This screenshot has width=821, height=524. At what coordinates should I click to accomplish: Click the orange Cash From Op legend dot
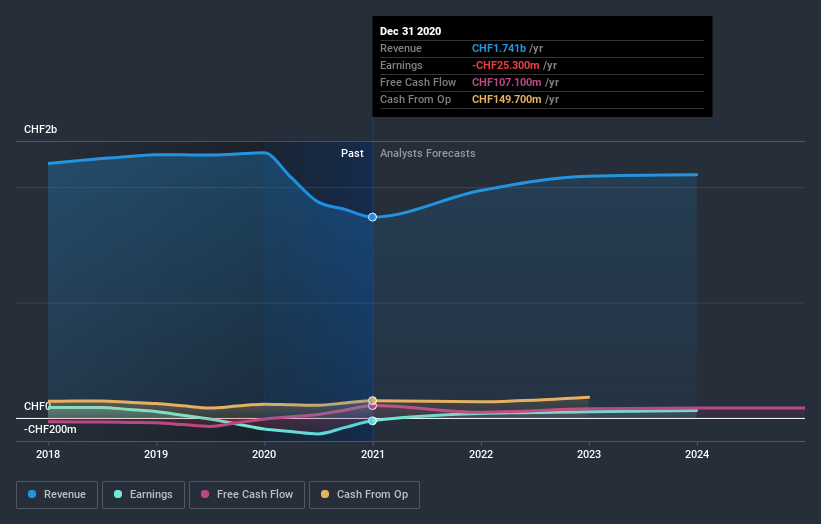pos(325,494)
